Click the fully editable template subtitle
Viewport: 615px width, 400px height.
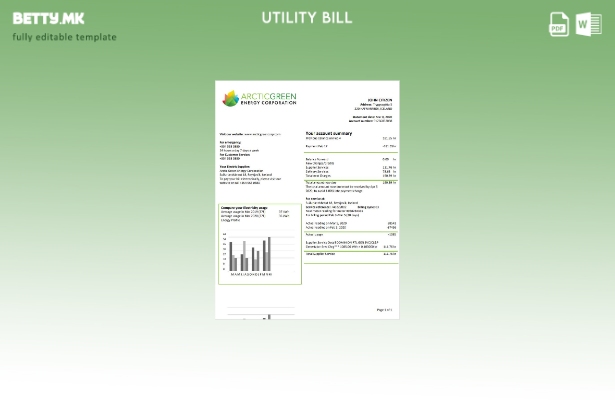coord(64,37)
